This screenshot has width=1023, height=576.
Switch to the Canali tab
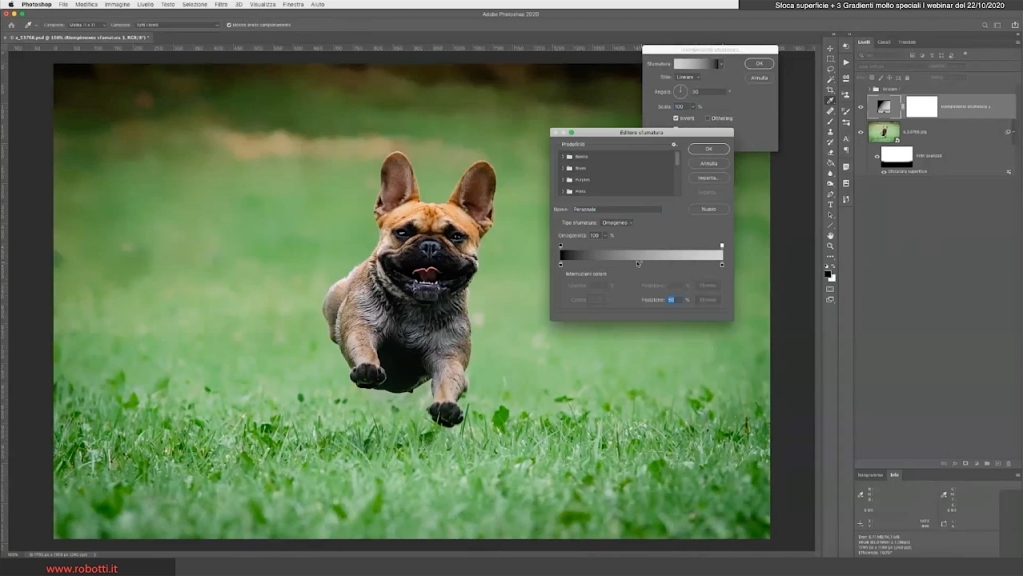pyautogui.click(x=883, y=42)
